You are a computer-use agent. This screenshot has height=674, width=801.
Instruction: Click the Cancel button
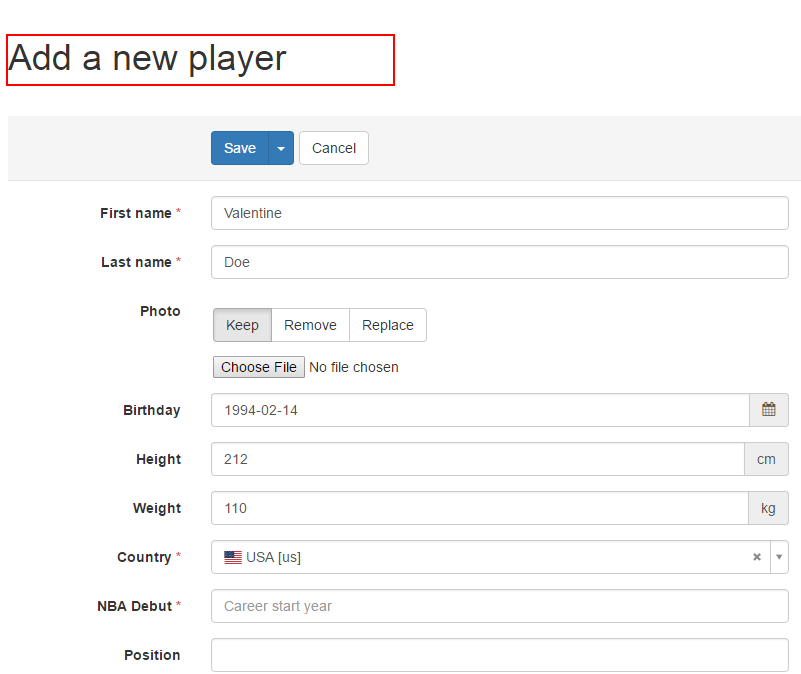(333, 147)
